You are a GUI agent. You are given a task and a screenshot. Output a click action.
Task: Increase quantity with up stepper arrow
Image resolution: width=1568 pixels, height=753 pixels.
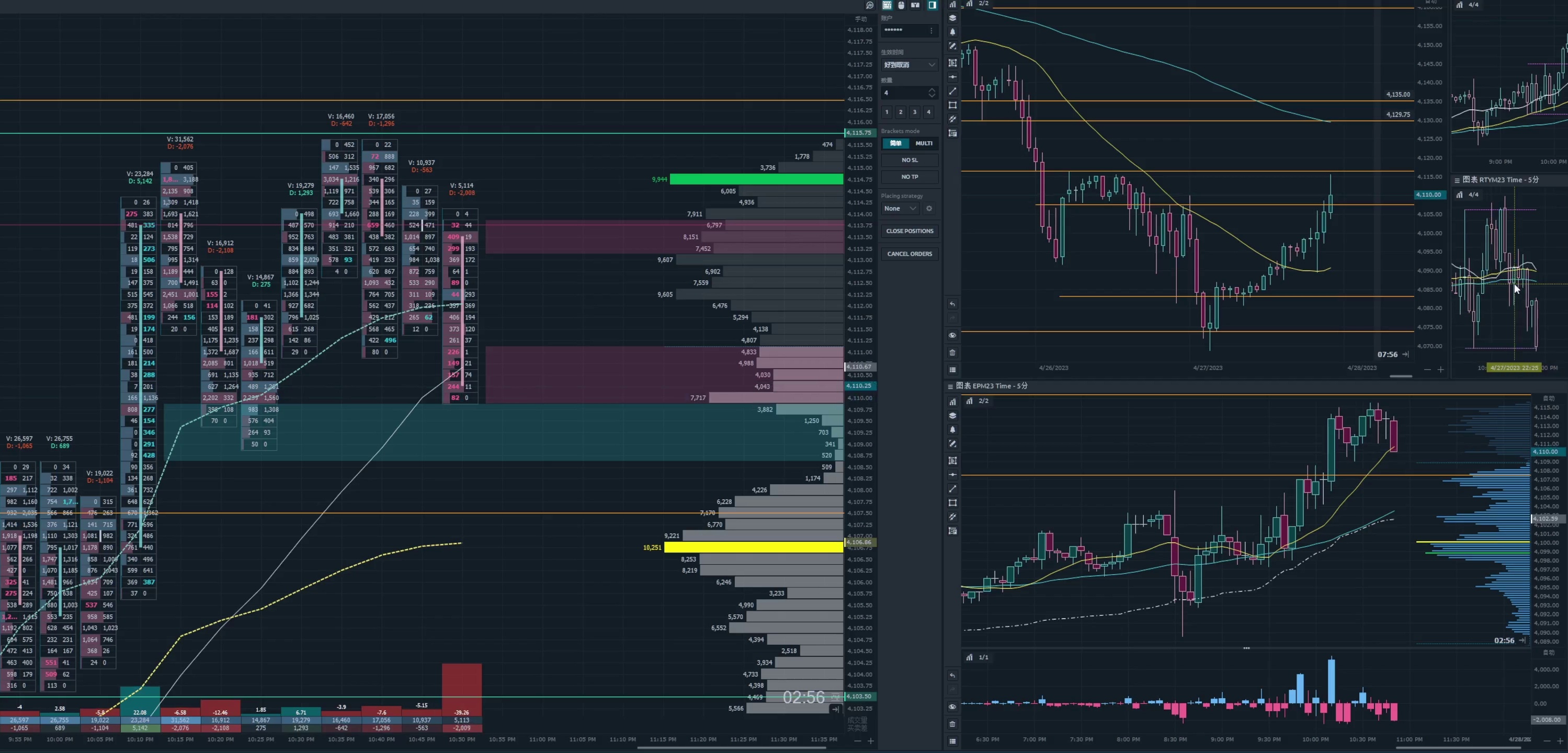931,90
